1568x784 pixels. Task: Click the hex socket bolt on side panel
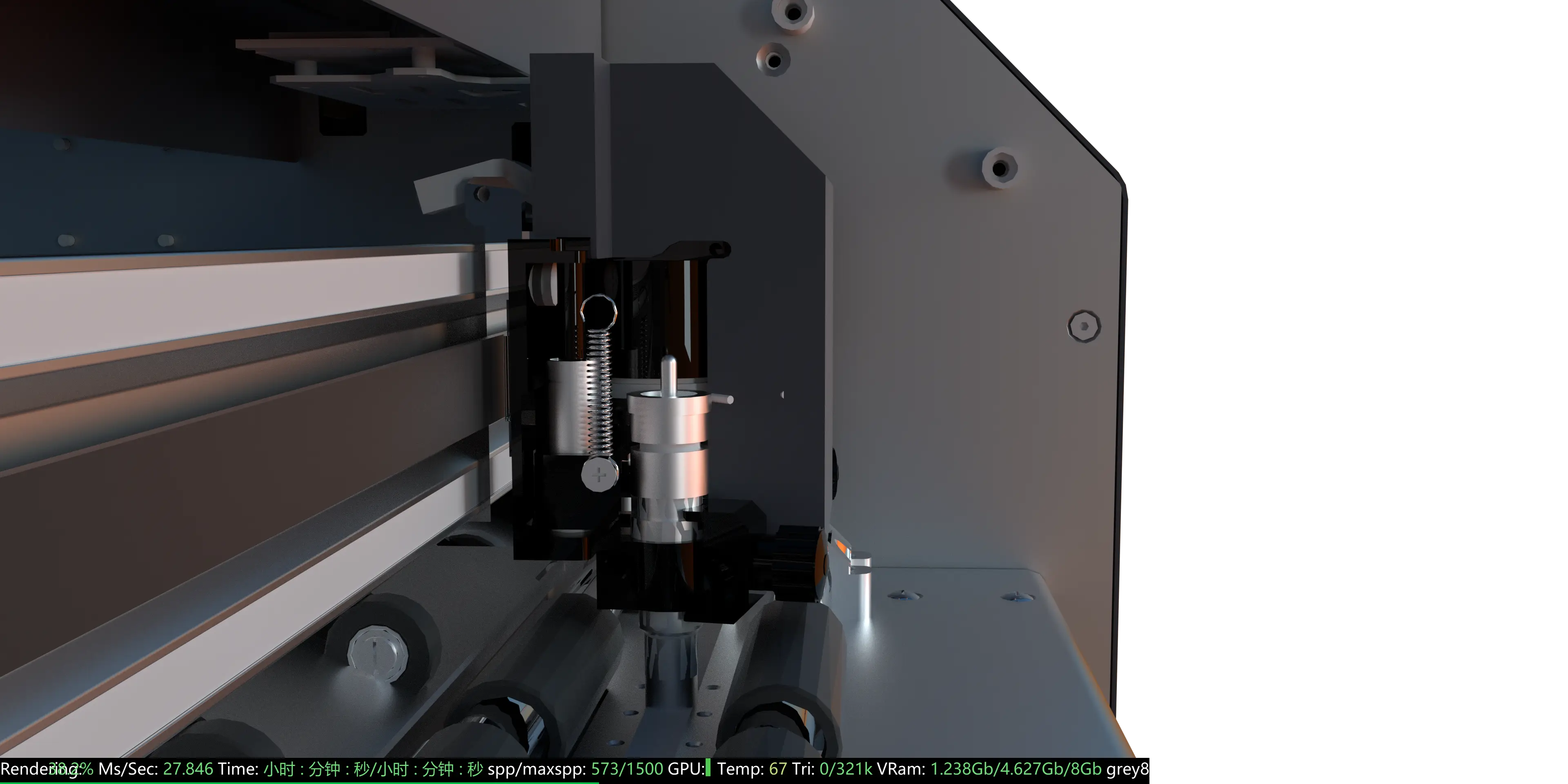(x=1083, y=326)
